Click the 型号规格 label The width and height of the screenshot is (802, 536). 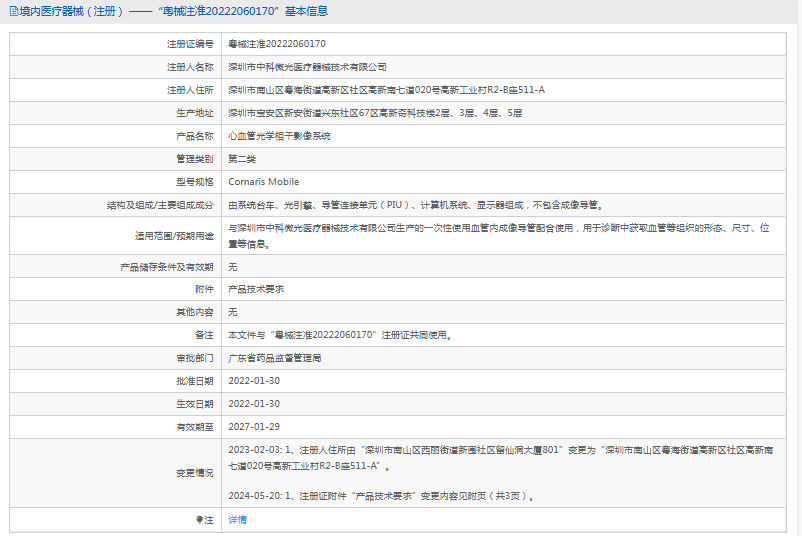click(195, 182)
